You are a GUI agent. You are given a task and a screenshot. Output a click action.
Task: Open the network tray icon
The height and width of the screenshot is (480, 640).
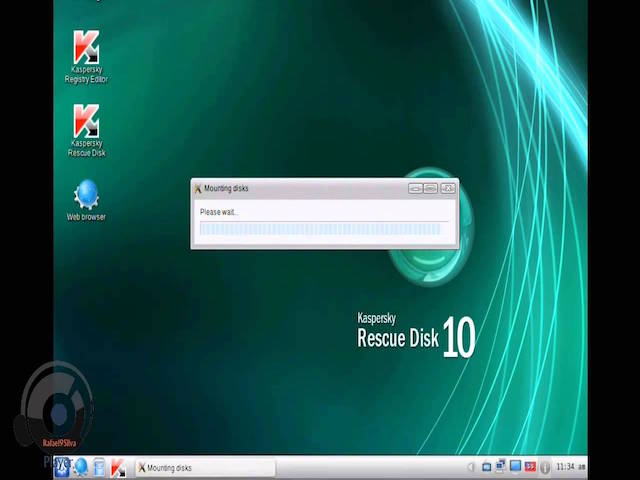(x=501, y=467)
